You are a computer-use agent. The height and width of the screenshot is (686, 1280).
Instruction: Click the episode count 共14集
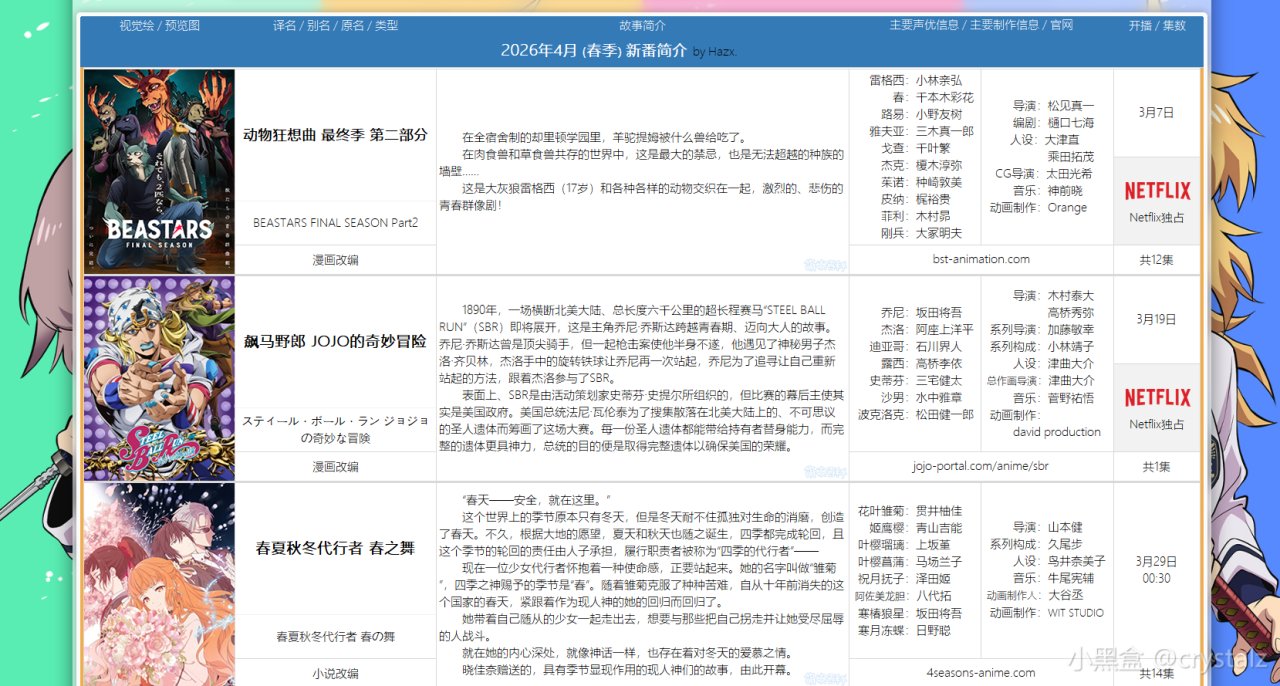[1157, 673]
